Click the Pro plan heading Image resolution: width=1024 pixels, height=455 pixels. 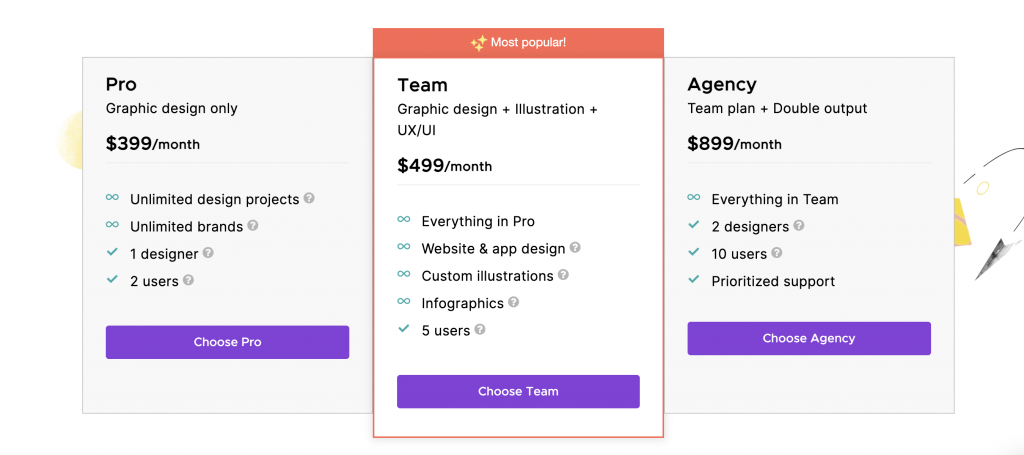pyautogui.click(x=121, y=85)
